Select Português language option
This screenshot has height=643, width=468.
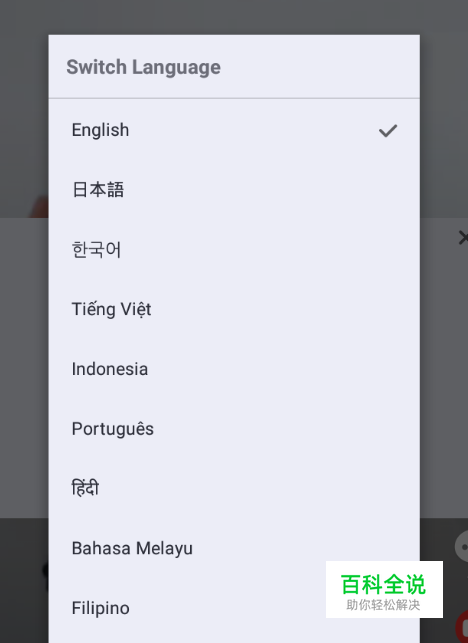234,429
